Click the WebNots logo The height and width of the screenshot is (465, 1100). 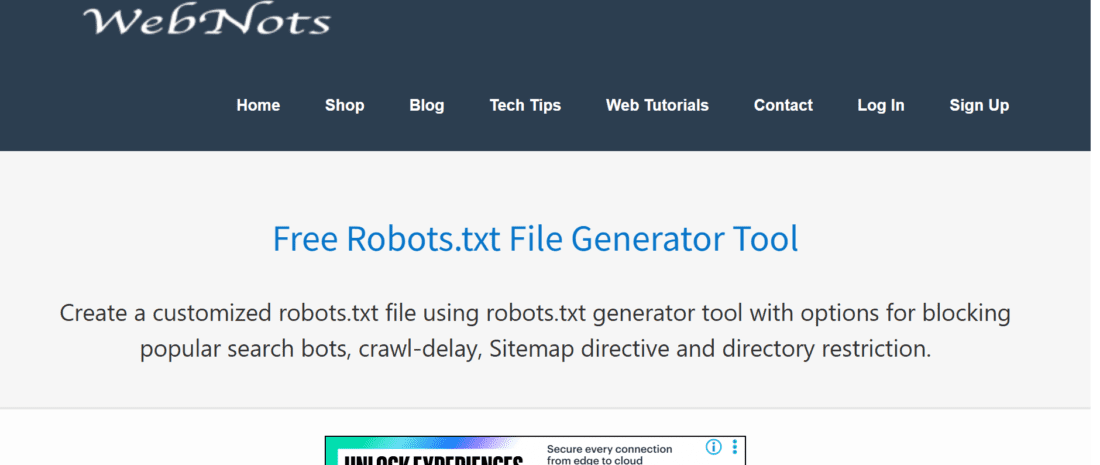click(206, 20)
